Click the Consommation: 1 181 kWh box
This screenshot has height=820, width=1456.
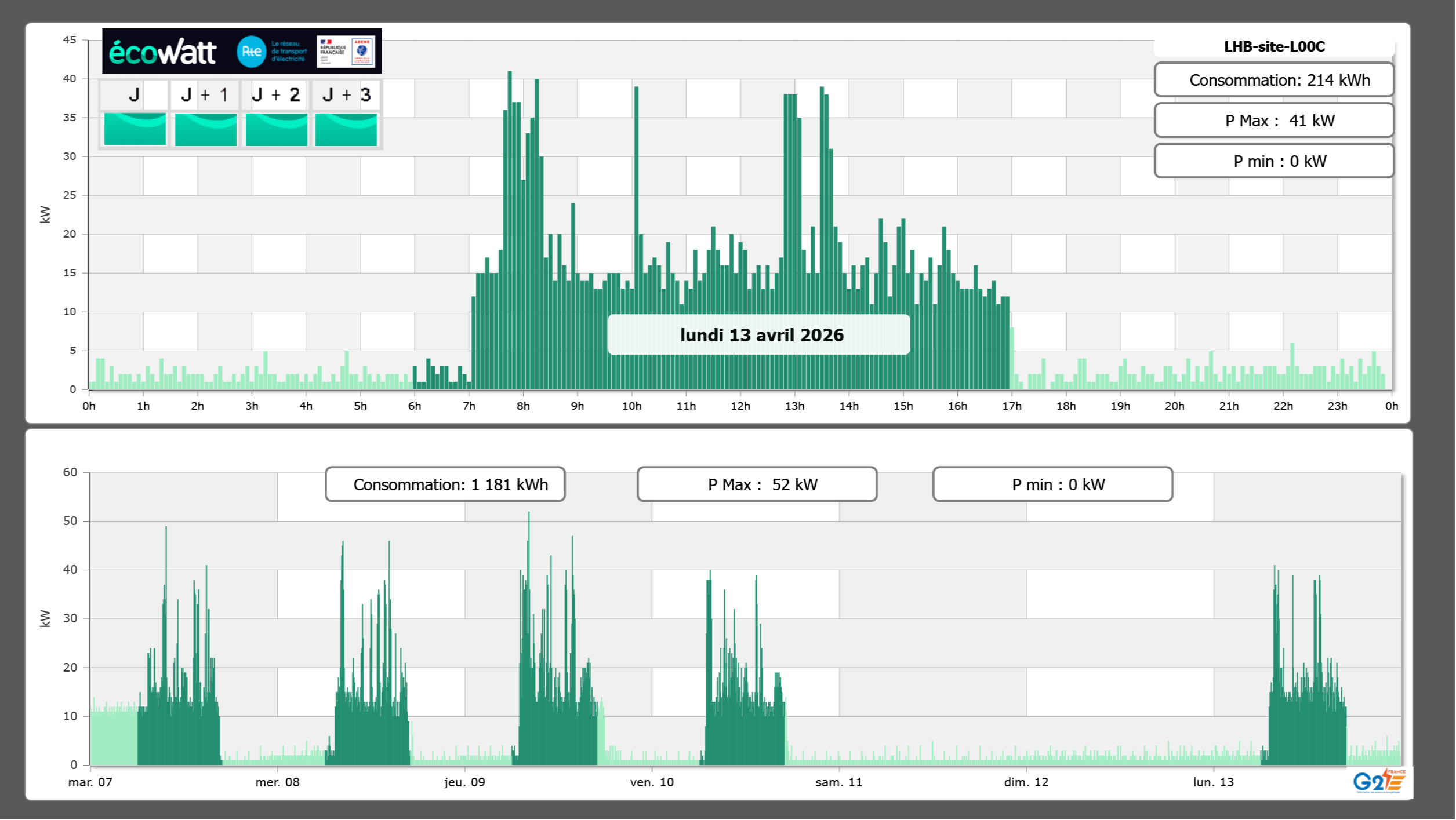[x=445, y=484]
